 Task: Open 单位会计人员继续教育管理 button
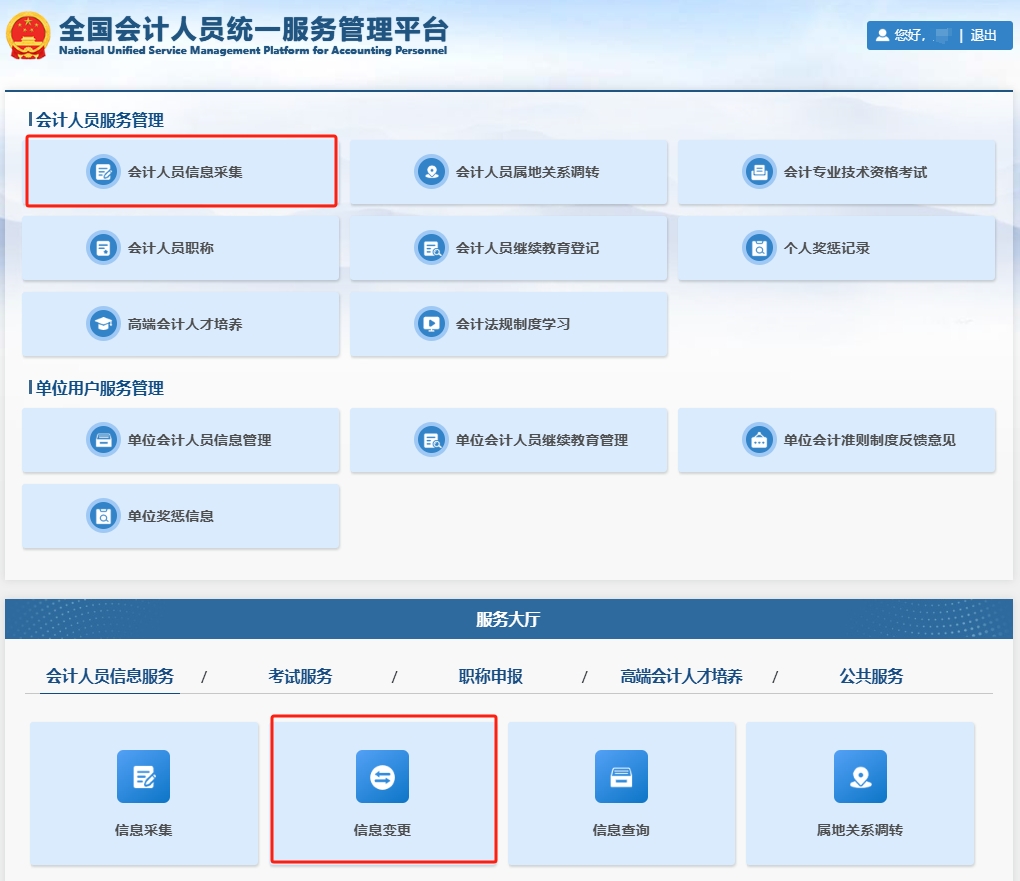pos(508,440)
